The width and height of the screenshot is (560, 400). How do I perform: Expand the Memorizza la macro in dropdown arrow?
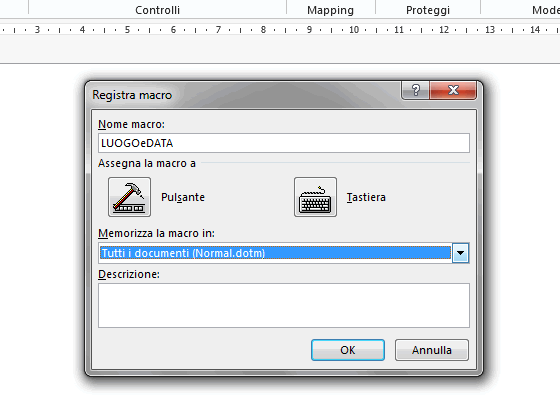pos(460,253)
